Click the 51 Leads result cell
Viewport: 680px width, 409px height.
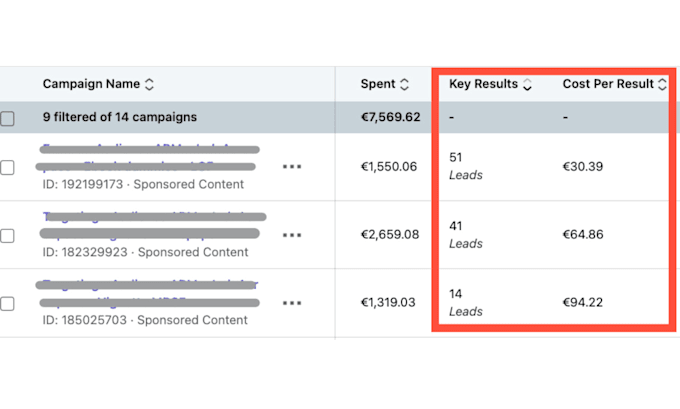pos(465,166)
